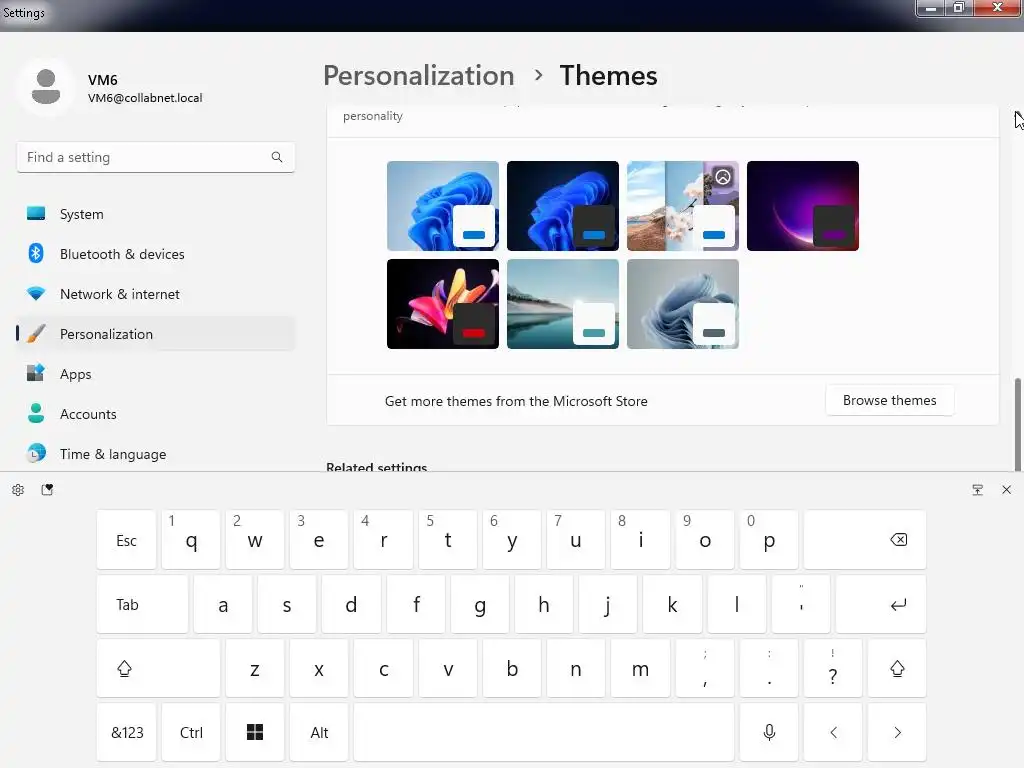This screenshot has height=768, width=1024.
Task: Open touch keyboard settings gear
Action: 18,490
